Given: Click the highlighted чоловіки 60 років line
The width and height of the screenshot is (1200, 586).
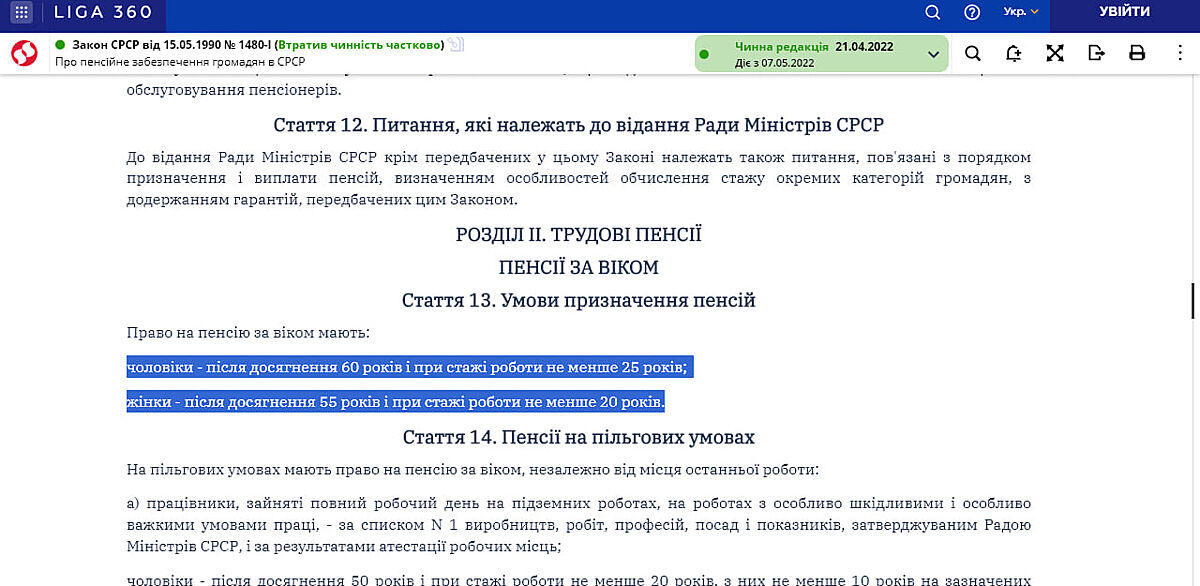Looking at the screenshot, I should (408, 368).
